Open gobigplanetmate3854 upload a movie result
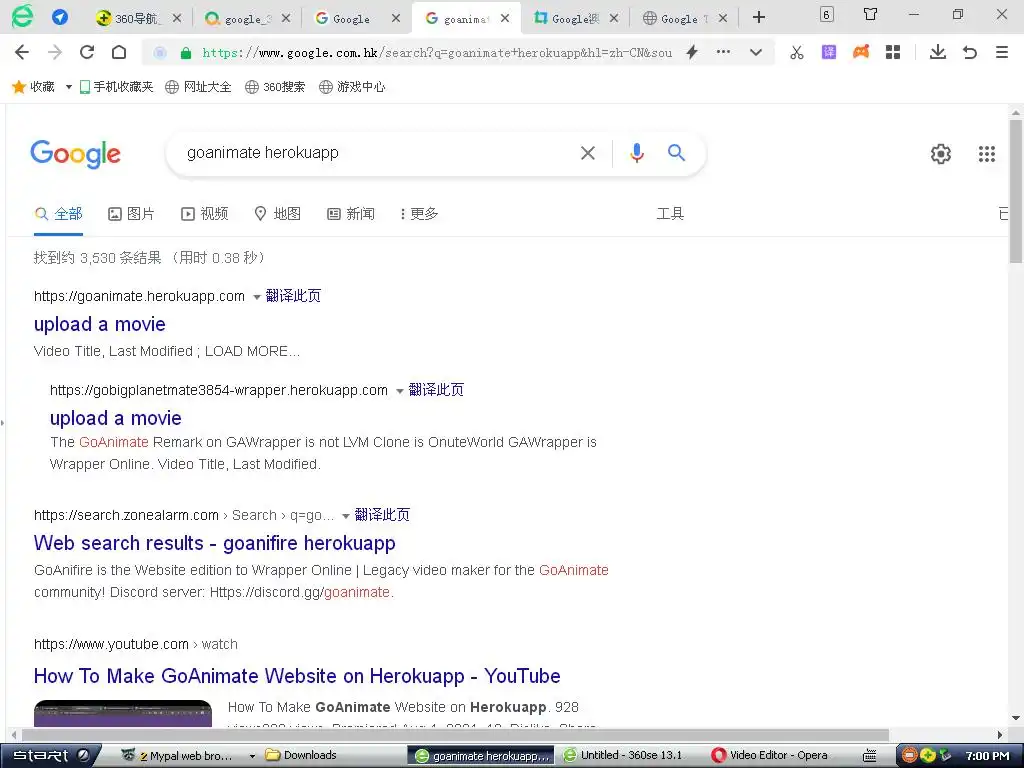Screen dimensions: 1024x768 coord(116,418)
